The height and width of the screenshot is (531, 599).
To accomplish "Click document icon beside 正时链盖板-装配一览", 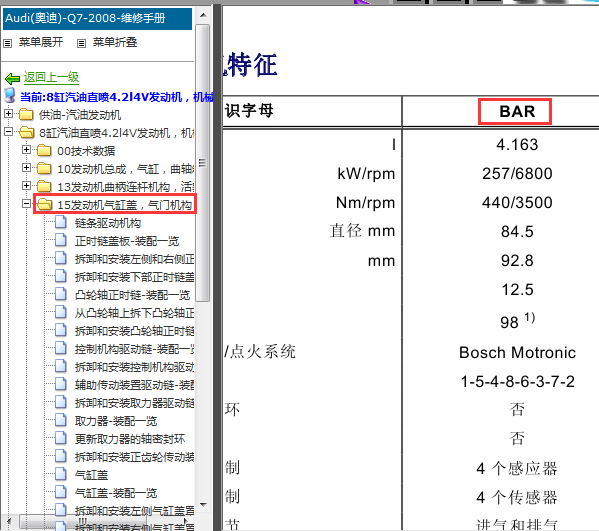I will 61,240.
